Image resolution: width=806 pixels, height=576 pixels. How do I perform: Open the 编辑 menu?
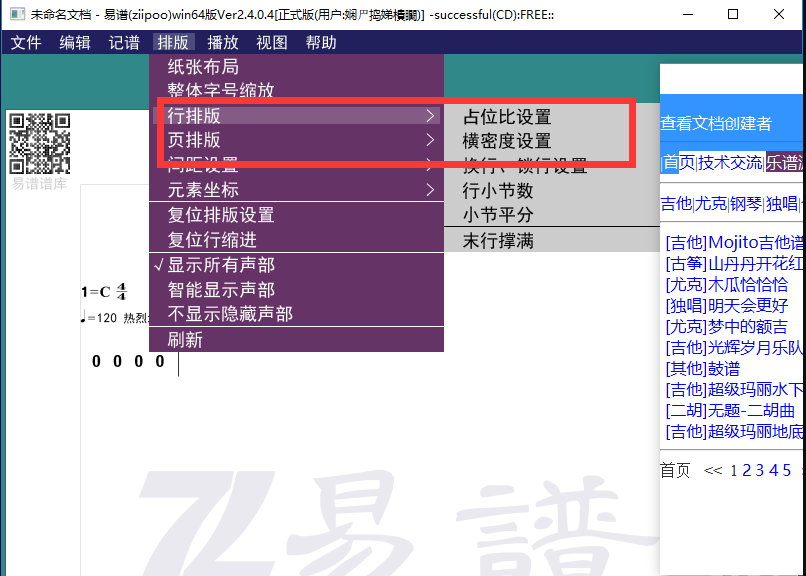click(75, 42)
